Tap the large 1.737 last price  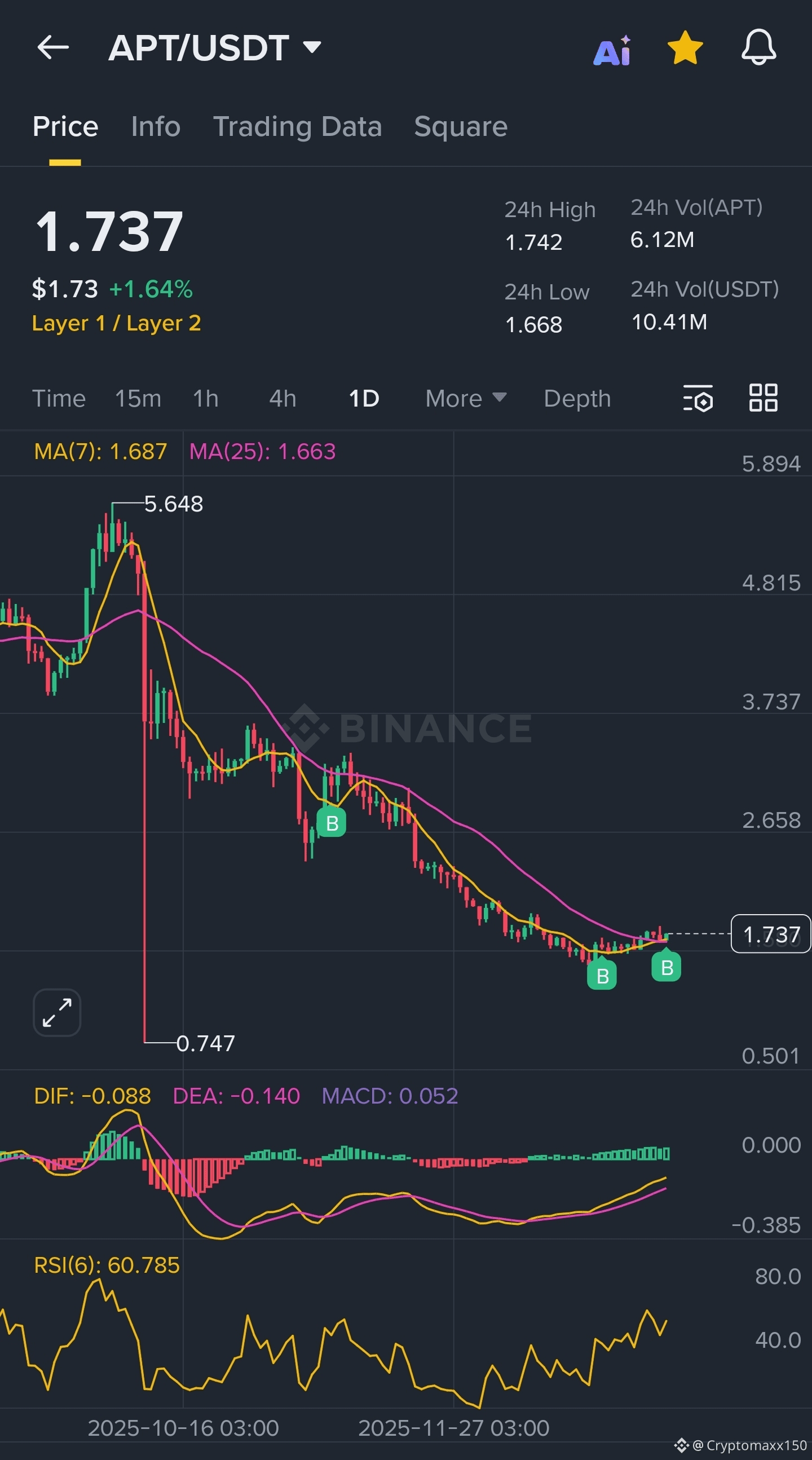109,231
